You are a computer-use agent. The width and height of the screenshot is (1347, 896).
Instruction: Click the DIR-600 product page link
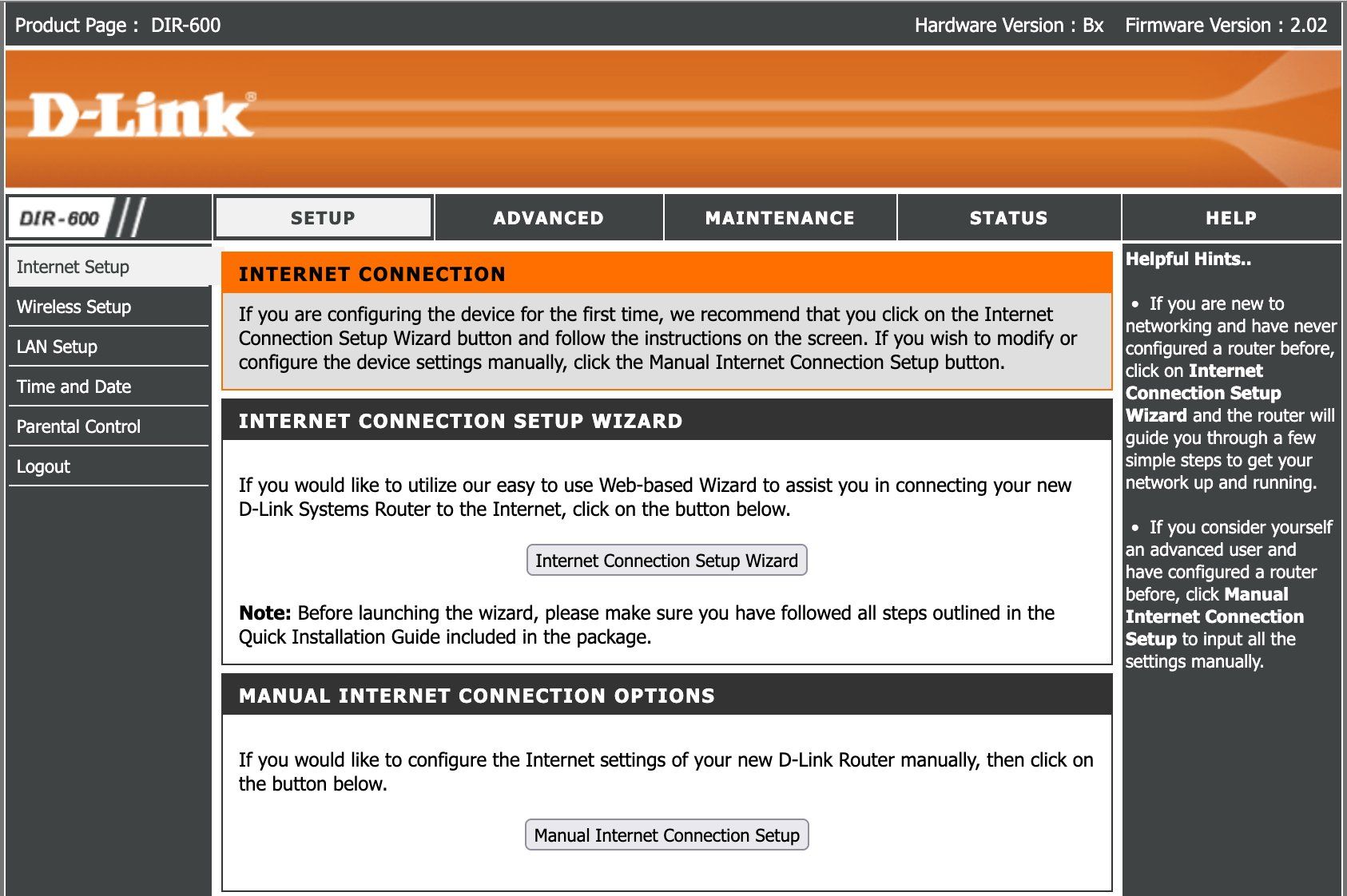pyautogui.click(x=185, y=26)
